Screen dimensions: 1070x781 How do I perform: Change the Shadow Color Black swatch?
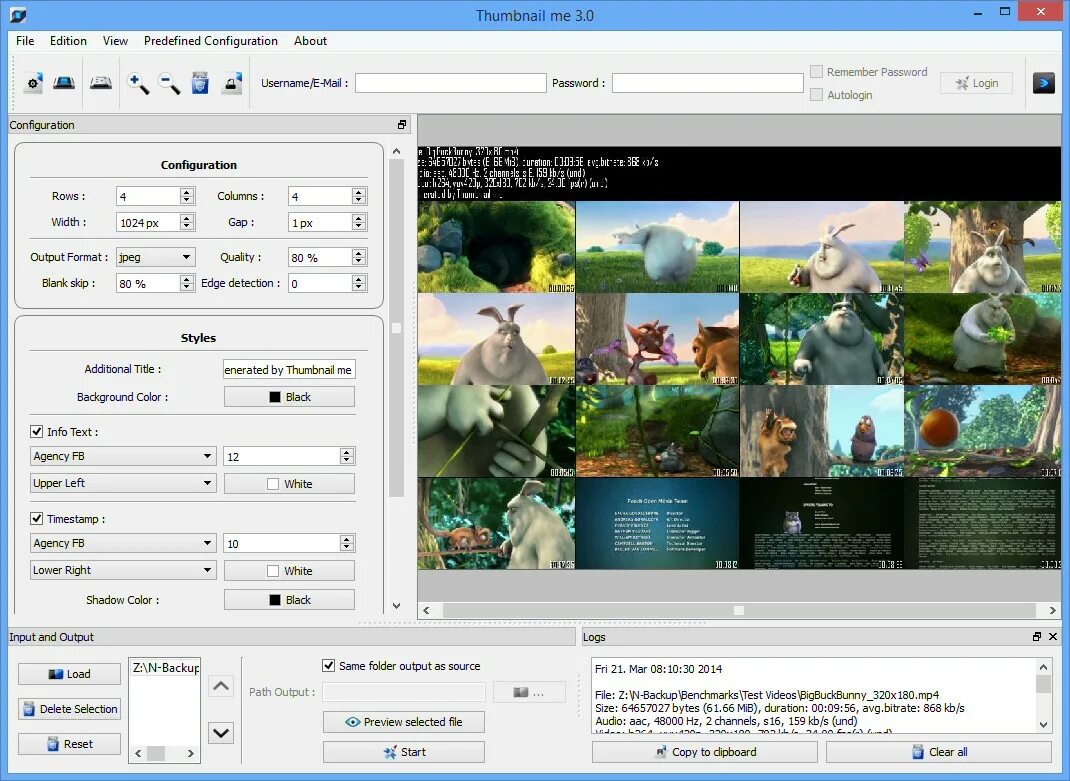click(x=289, y=600)
